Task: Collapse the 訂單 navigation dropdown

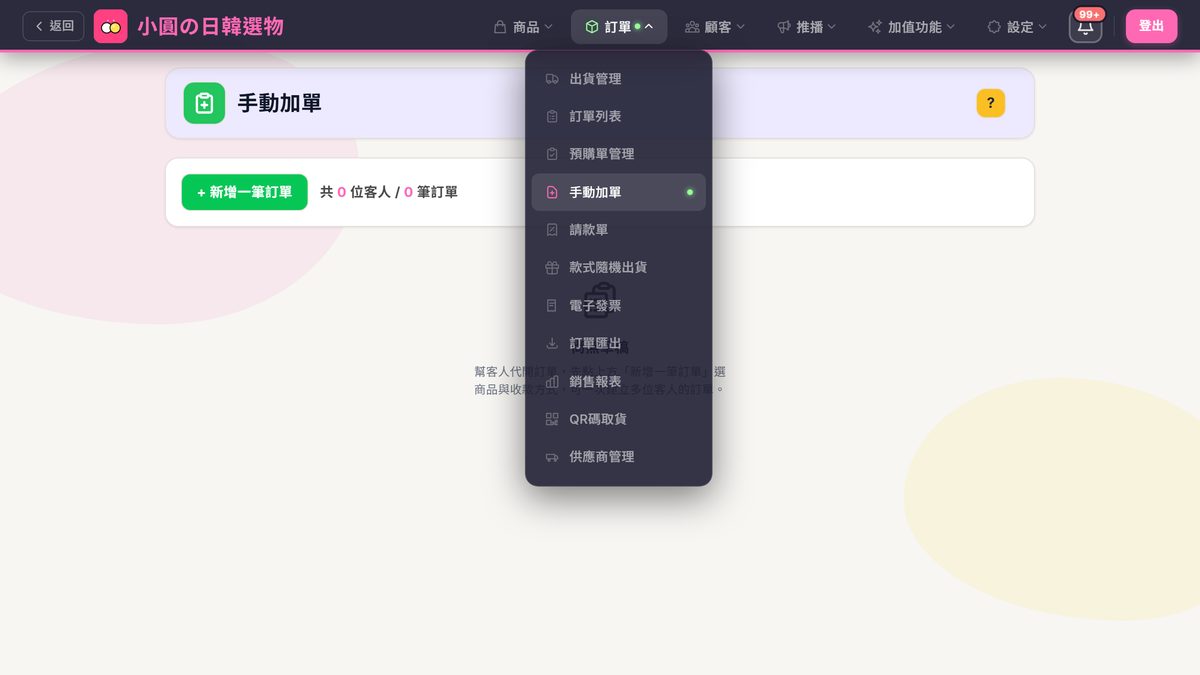Action: point(619,27)
